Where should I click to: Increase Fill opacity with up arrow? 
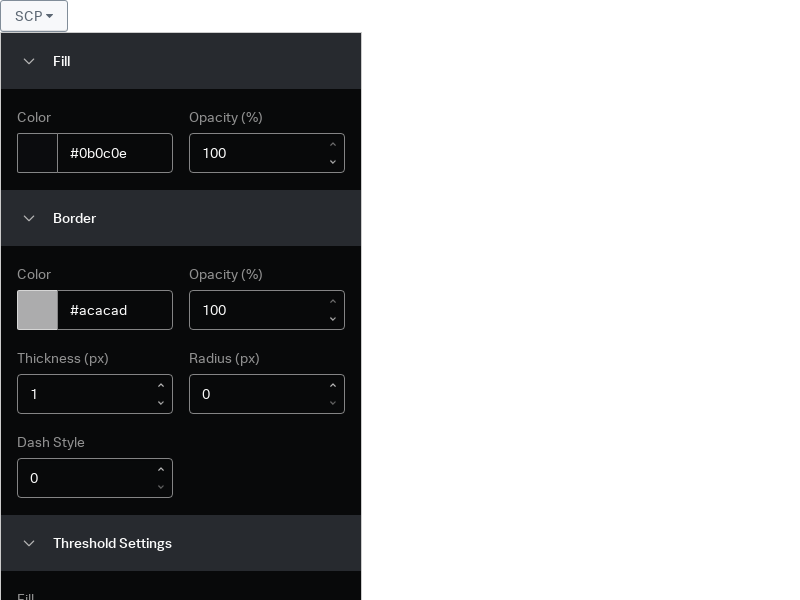(x=333, y=145)
